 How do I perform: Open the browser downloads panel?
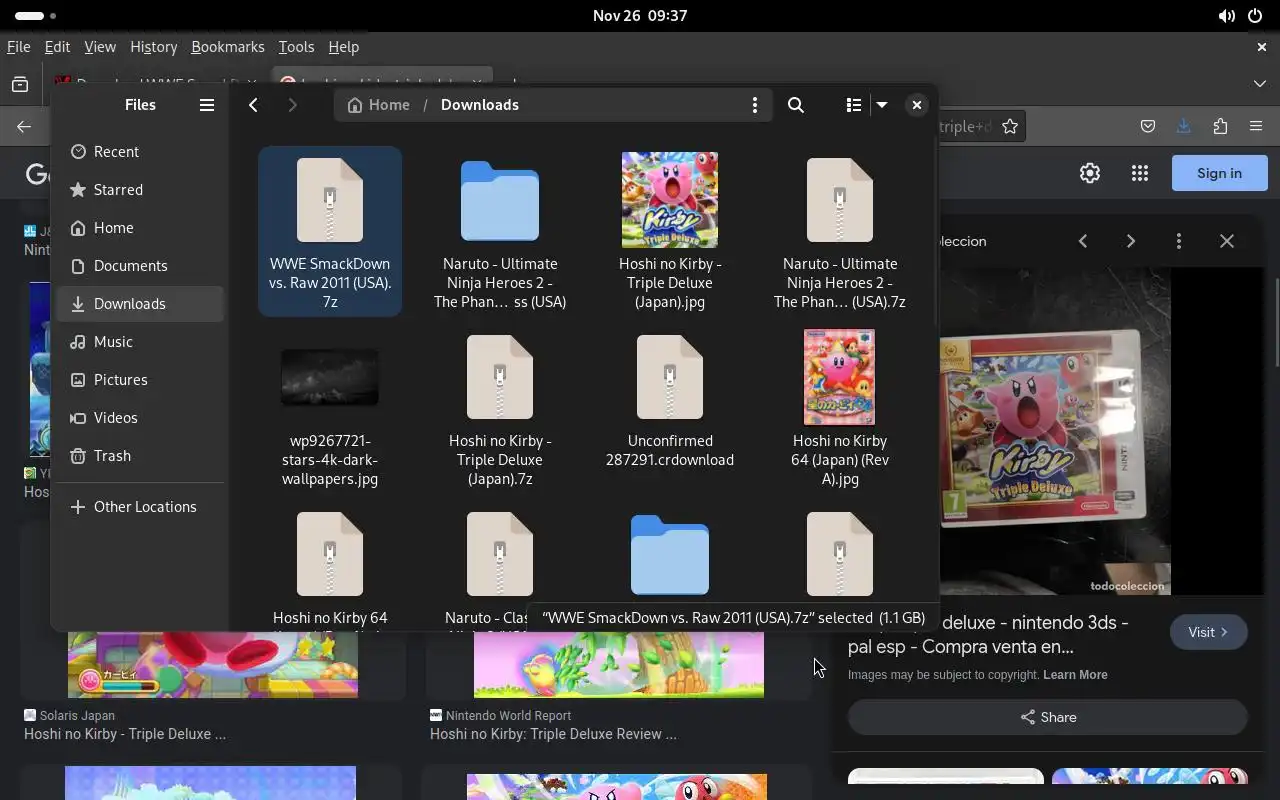coord(1184,127)
